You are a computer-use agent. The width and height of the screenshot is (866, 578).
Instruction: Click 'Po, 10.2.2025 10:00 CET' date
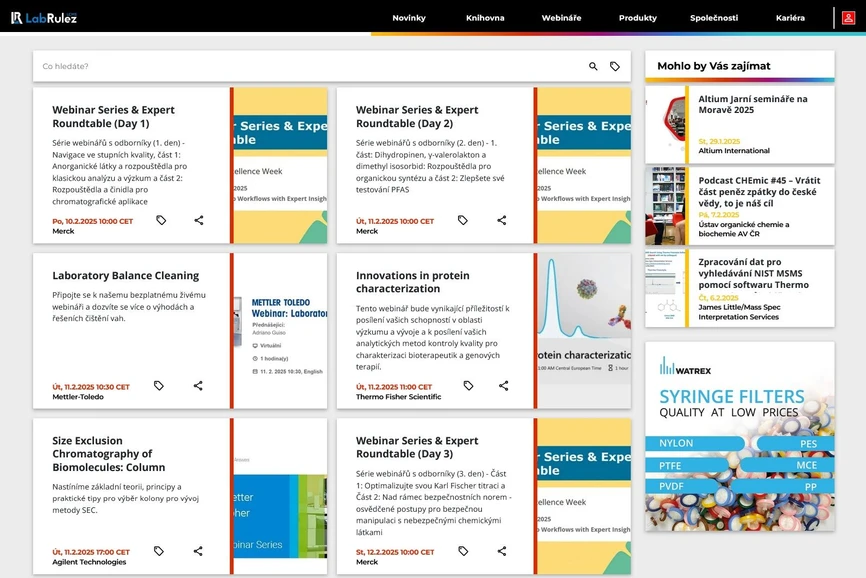point(93,221)
